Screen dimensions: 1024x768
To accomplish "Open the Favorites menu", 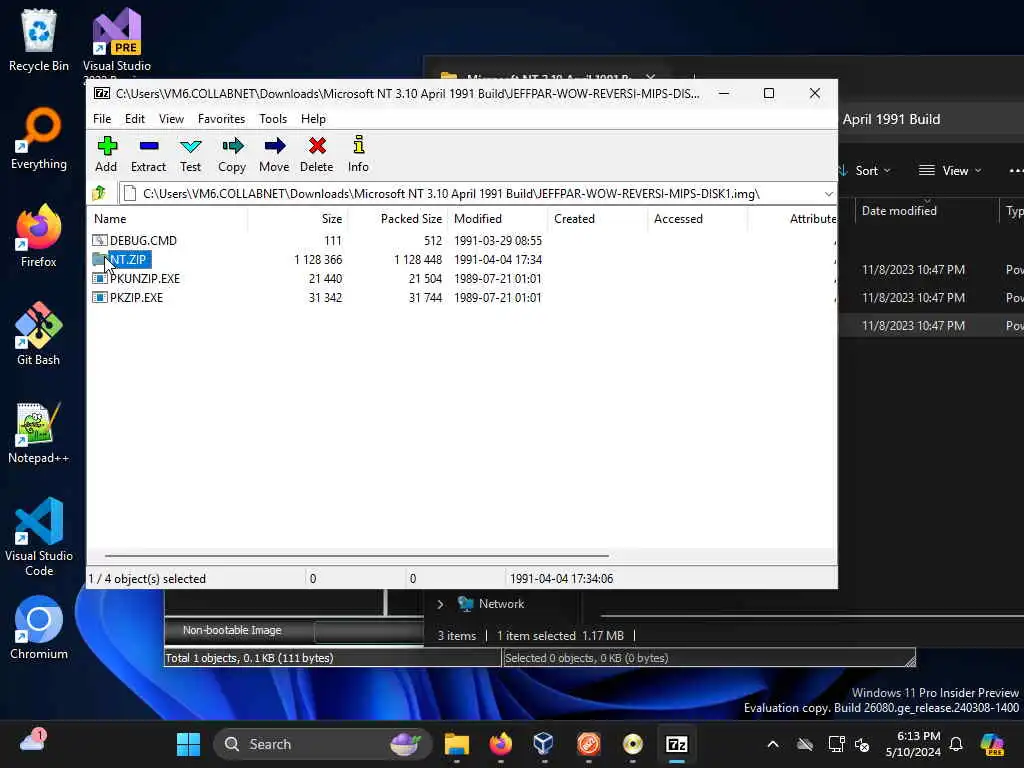I will pyautogui.click(x=221, y=119).
